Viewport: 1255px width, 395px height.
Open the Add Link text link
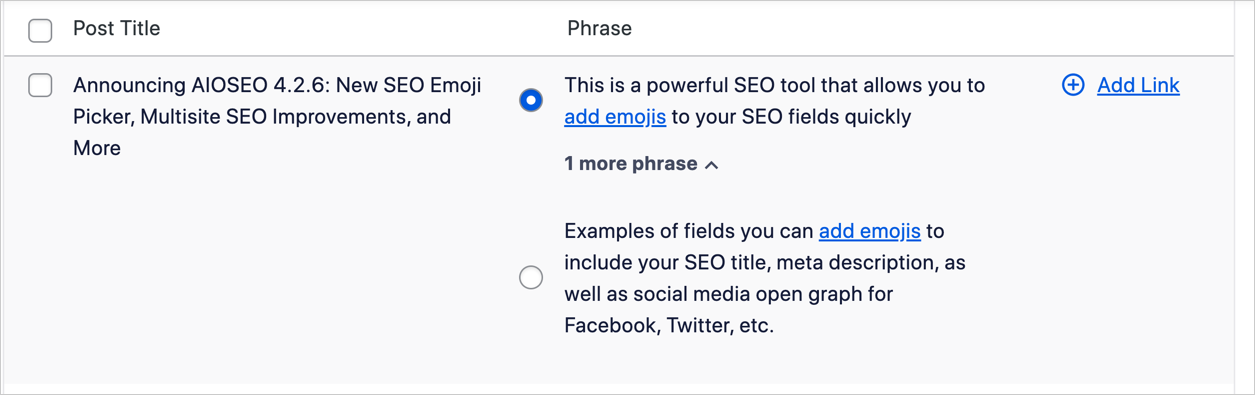[1138, 85]
